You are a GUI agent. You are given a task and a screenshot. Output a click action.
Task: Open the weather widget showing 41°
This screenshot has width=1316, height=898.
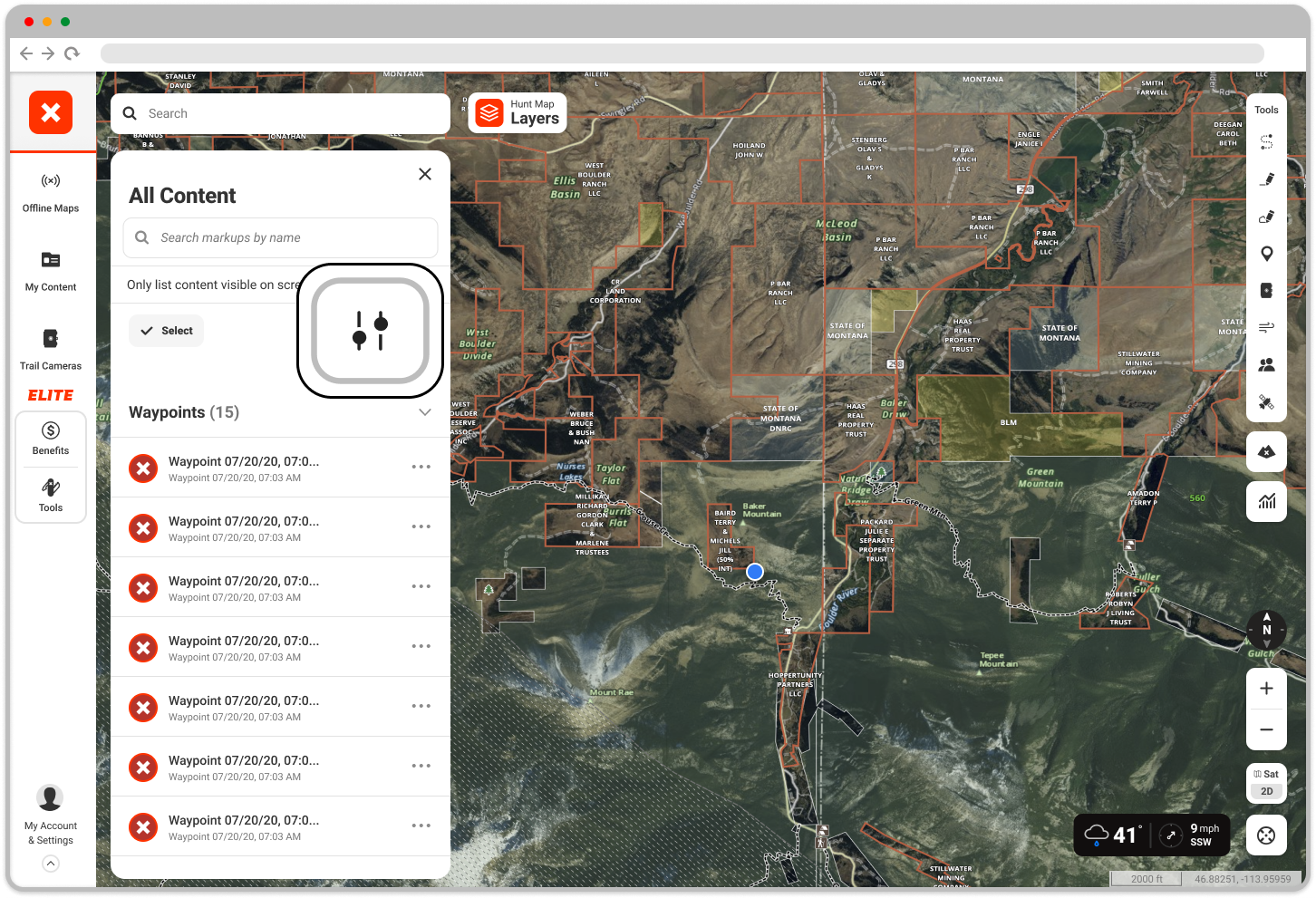(1115, 835)
